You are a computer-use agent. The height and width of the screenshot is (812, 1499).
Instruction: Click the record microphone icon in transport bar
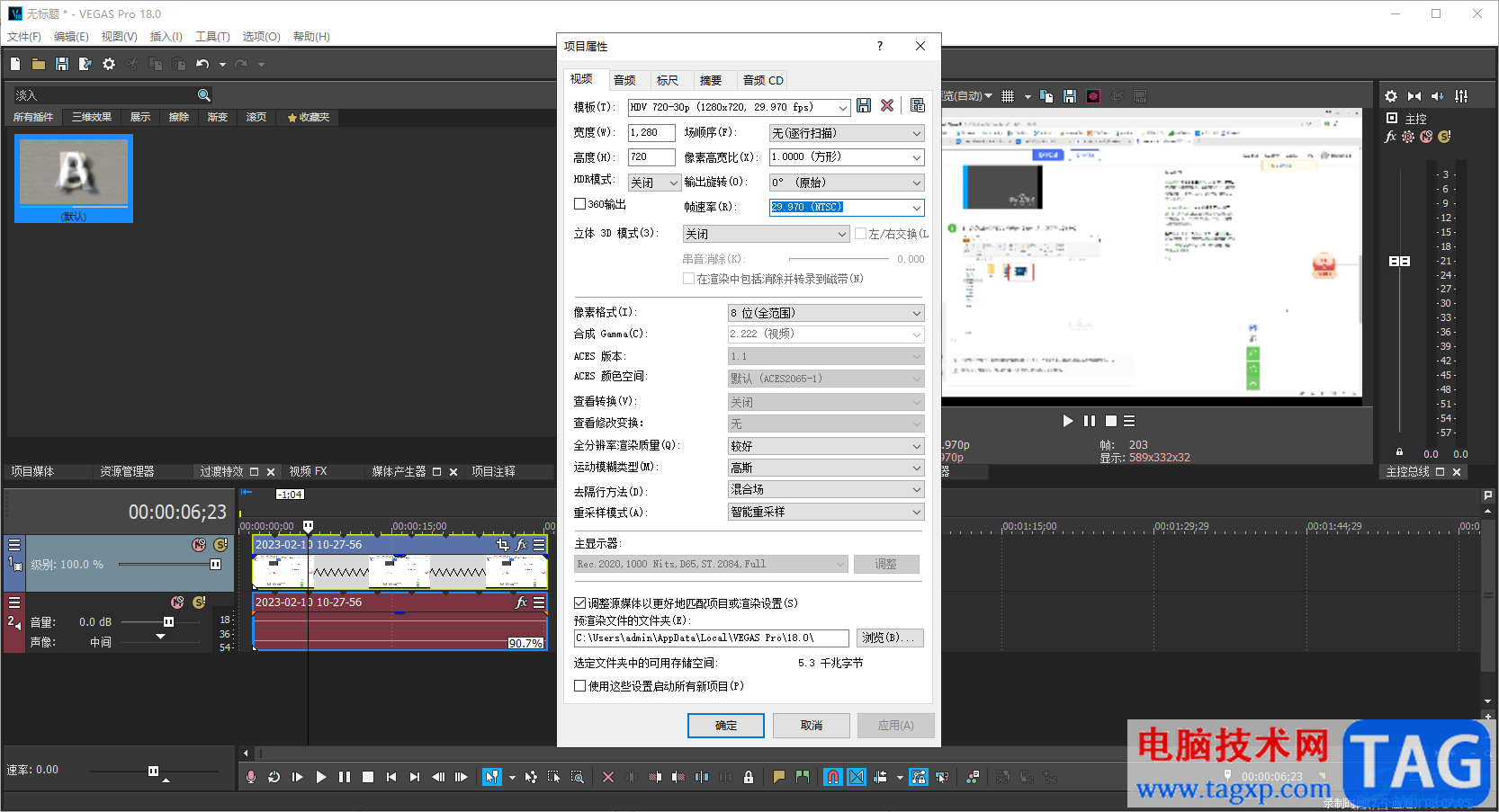[x=251, y=777]
